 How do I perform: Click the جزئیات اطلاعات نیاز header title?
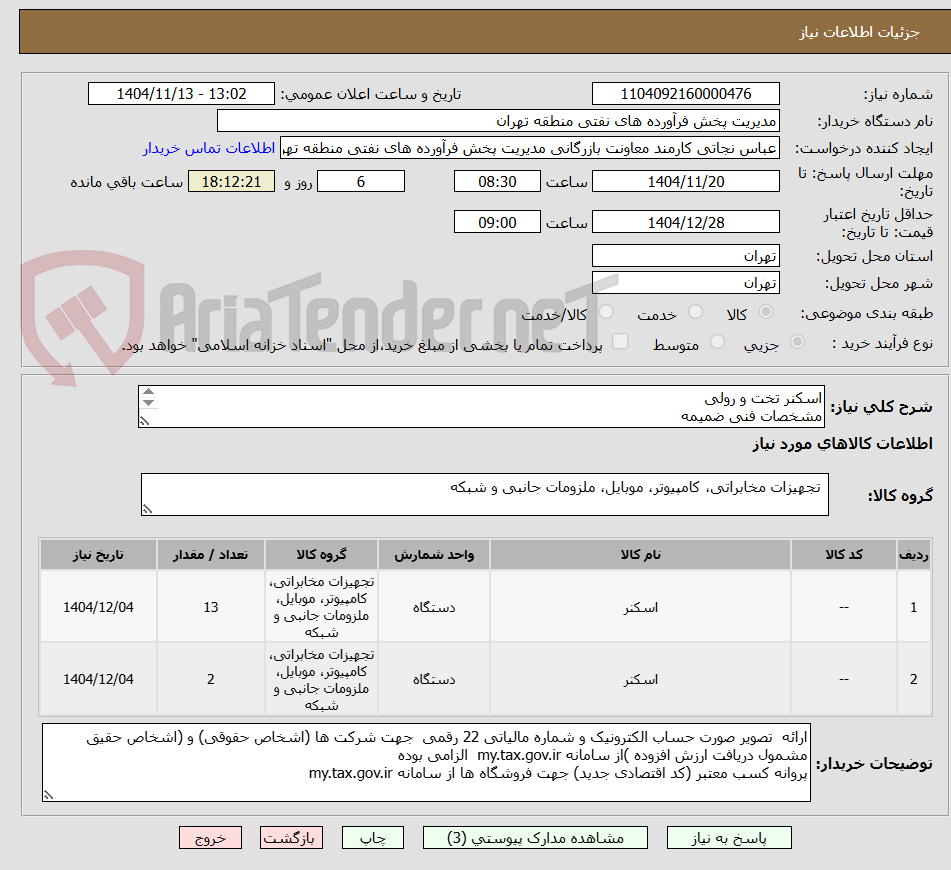click(859, 32)
